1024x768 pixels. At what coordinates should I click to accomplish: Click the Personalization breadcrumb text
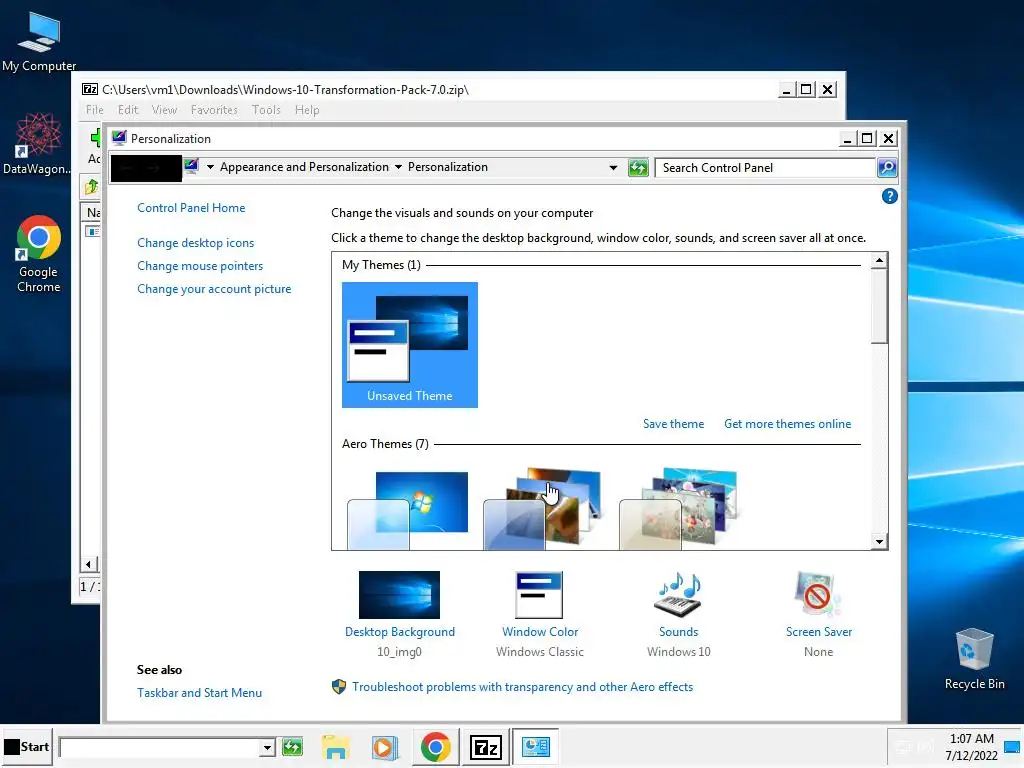447,167
